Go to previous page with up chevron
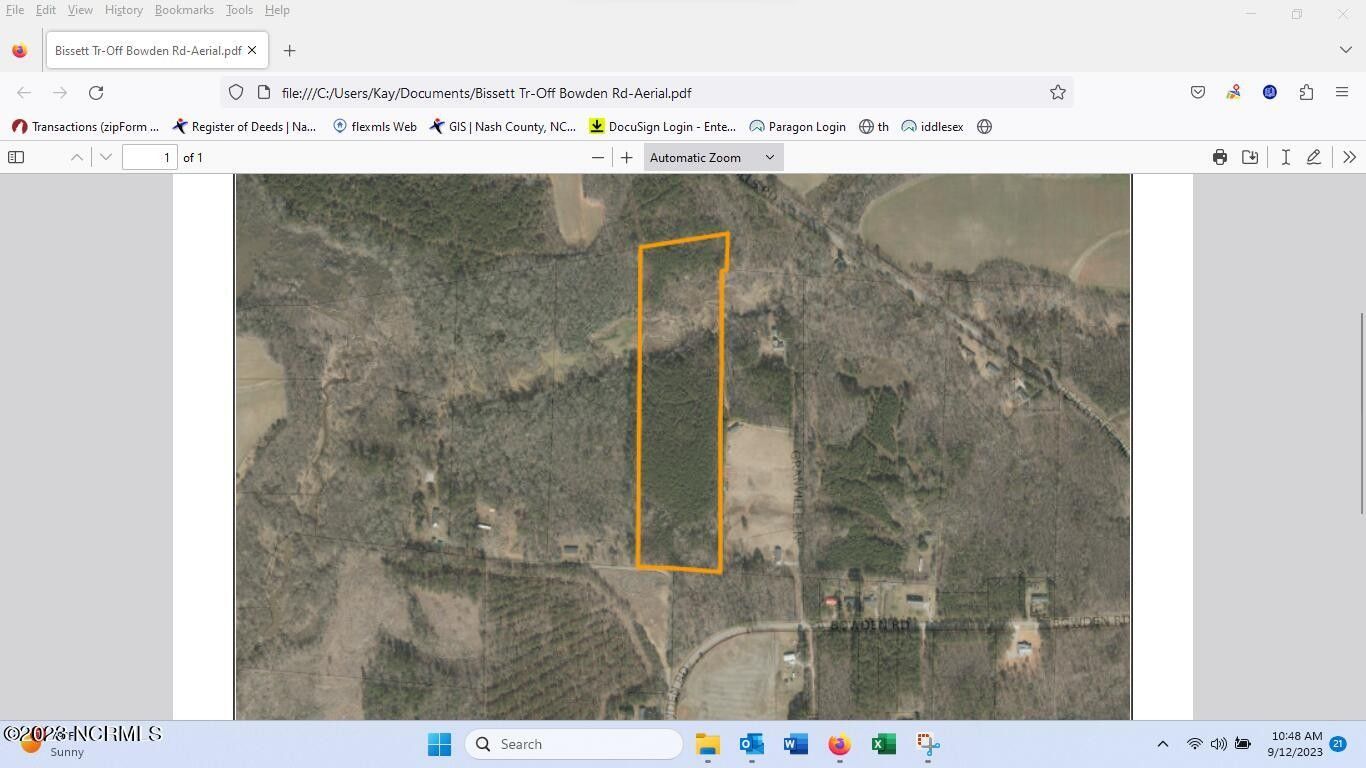The height and width of the screenshot is (768, 1366). coord(76,157)
